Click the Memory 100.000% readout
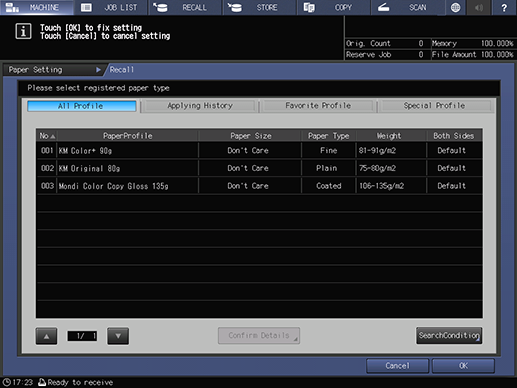This screenshot has height=388, width=517. [x=473, y=43]
